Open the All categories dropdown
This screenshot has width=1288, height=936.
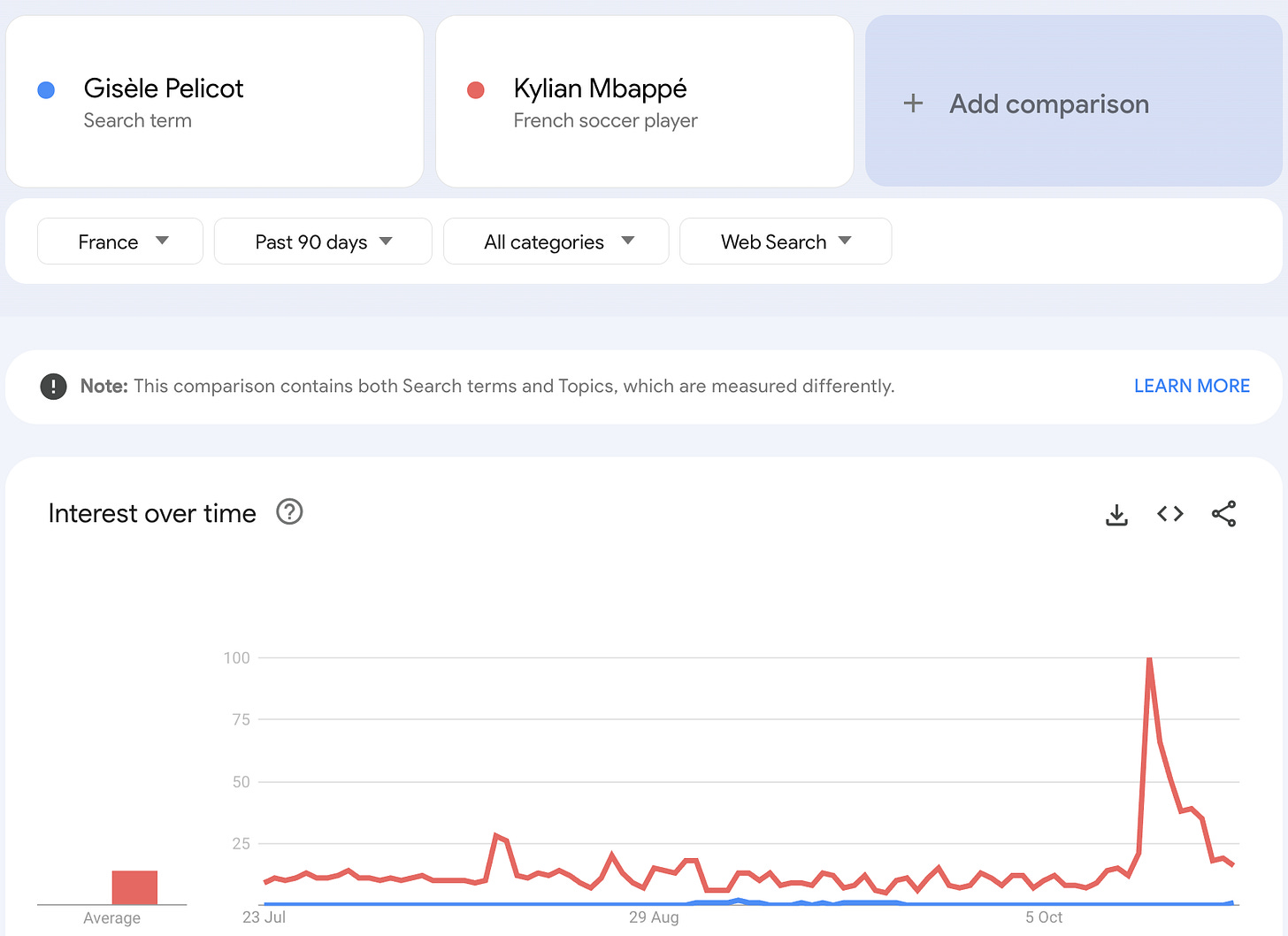(x=556, y=242)
